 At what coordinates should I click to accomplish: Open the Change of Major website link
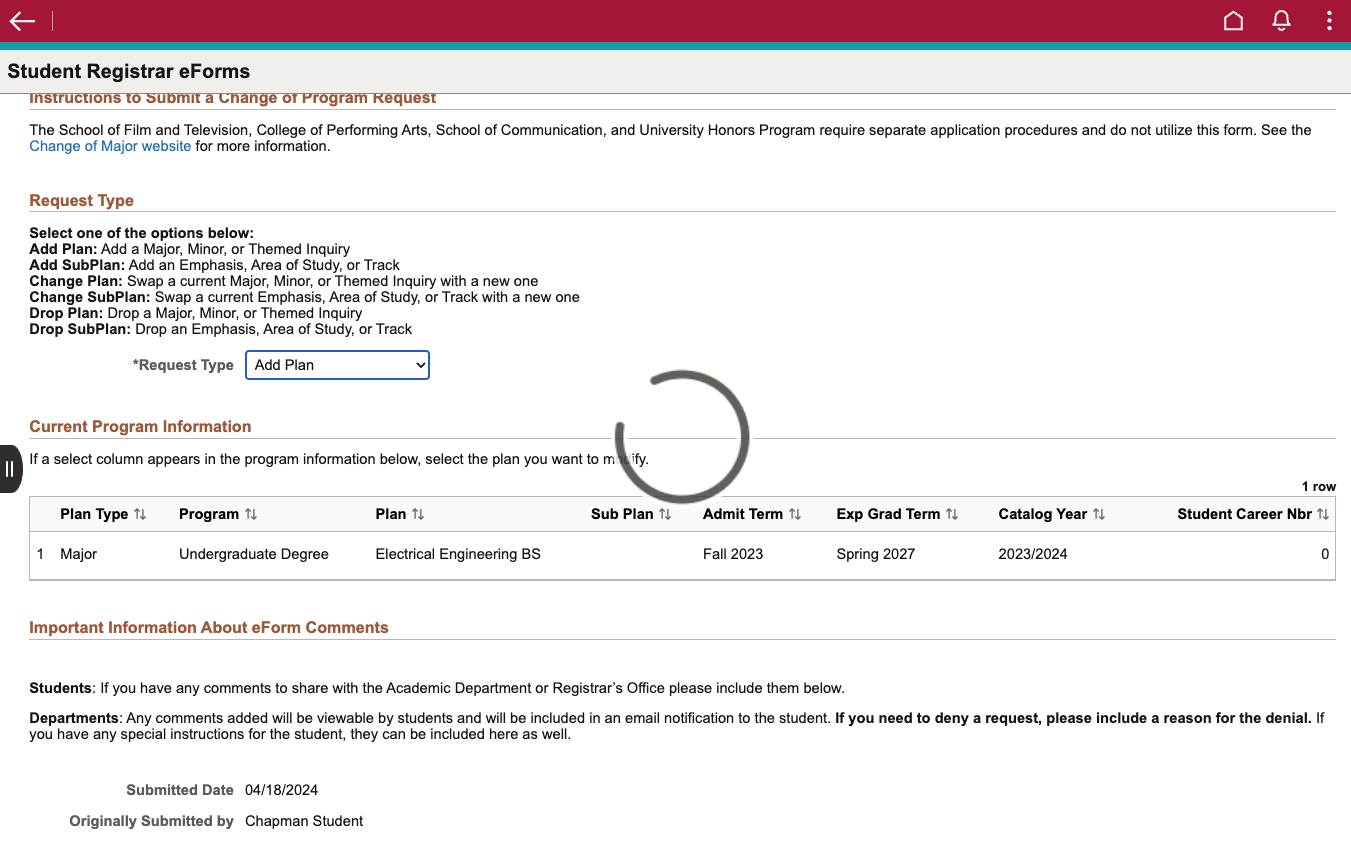pos(110,146)
